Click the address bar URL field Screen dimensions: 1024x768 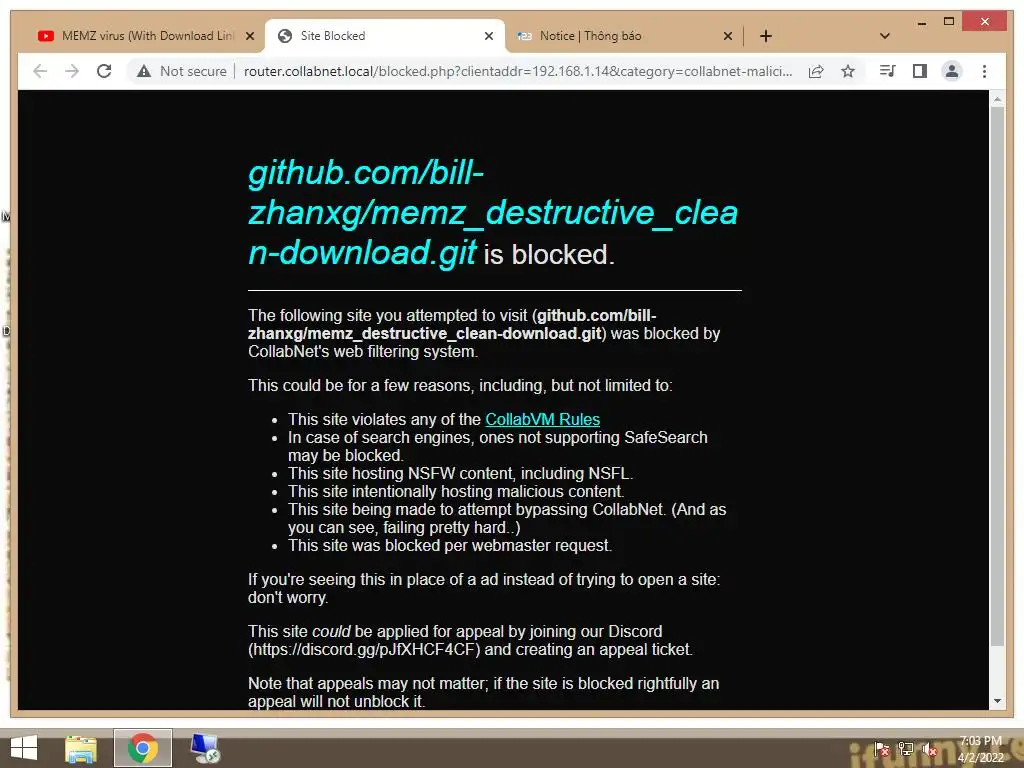tap(518, 71)
